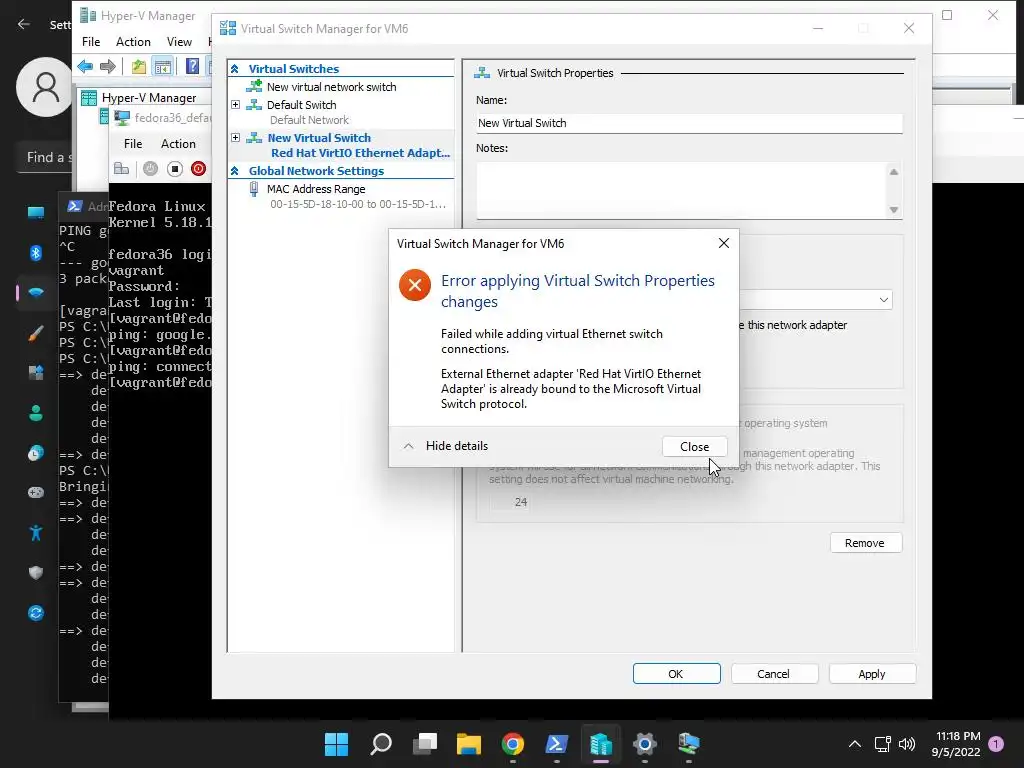Viewport: 1024px width, 768px height.
Task: Click Up one level folder toolbar icon
Action: (x=138, y=66)
